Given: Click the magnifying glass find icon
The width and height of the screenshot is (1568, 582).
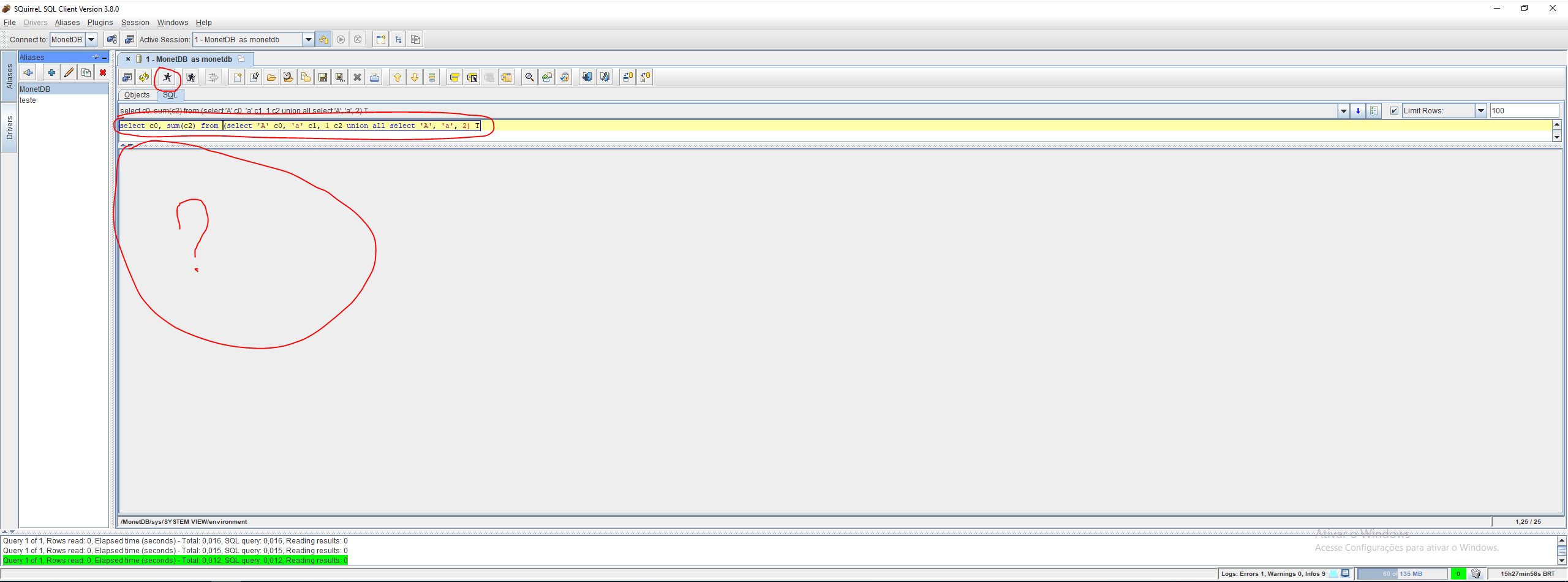Looking at the screenshot, I should click(530, 77).
